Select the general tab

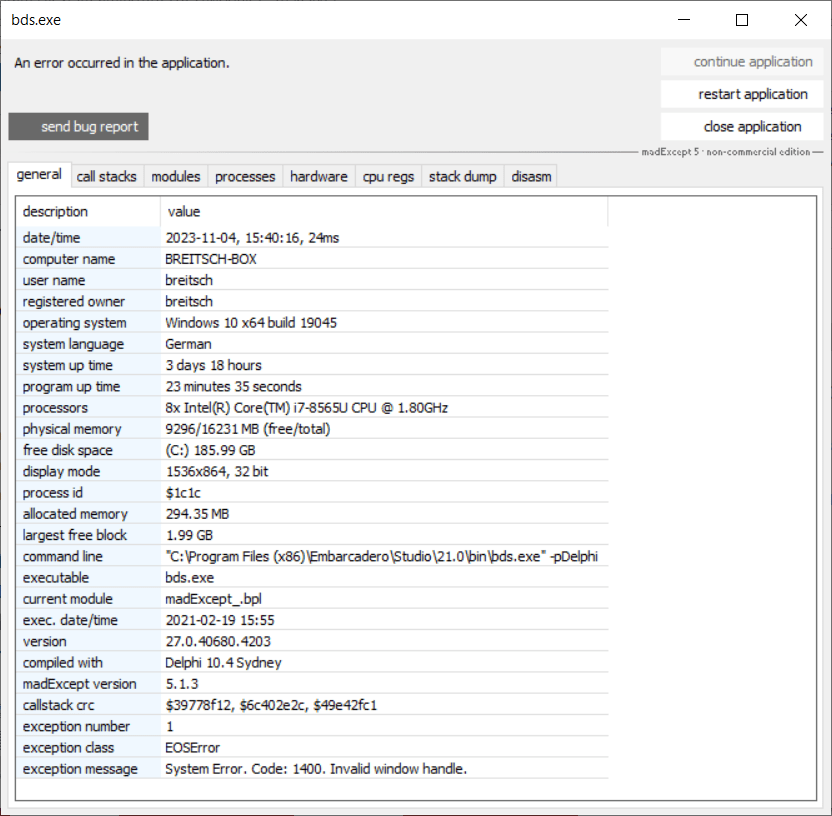point(39,175)
